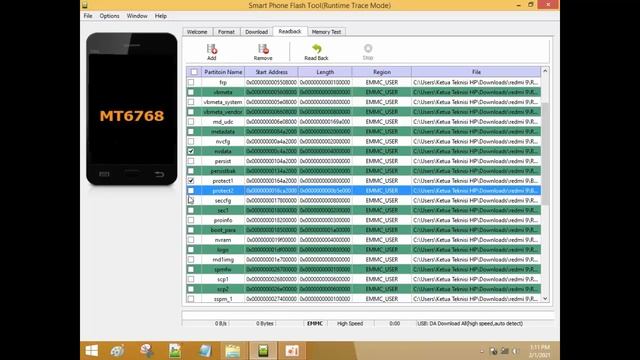
Task: Click the app icon in the title bar
Action: tap(84, 5)
